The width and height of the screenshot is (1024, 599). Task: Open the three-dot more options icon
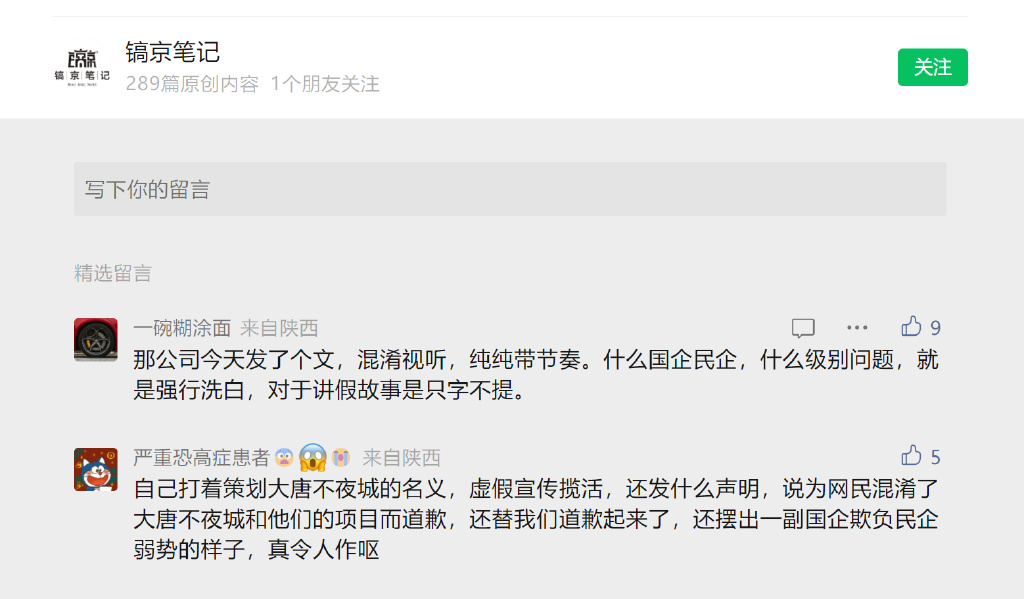857,327
